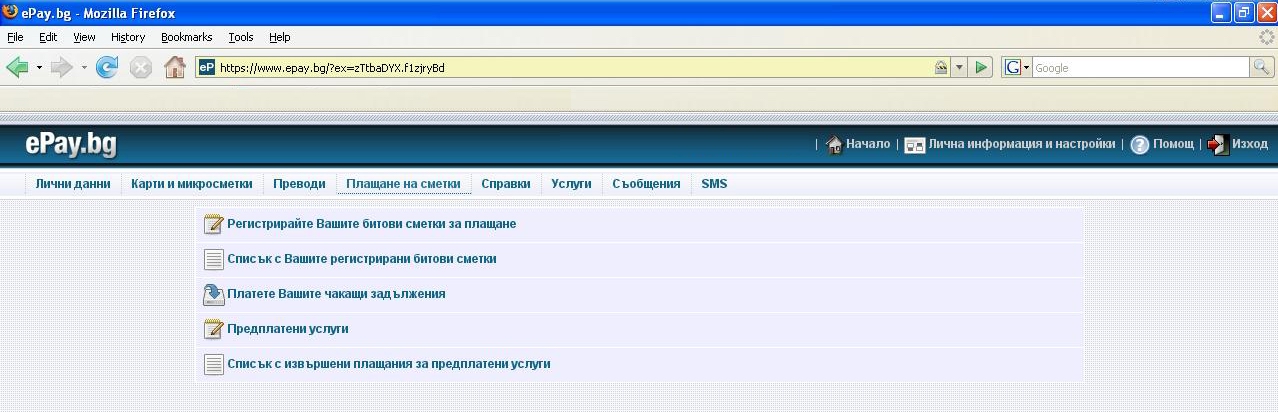Open the View menu
This screenshot has width=1278, height=412.
[x=84, y=37]
